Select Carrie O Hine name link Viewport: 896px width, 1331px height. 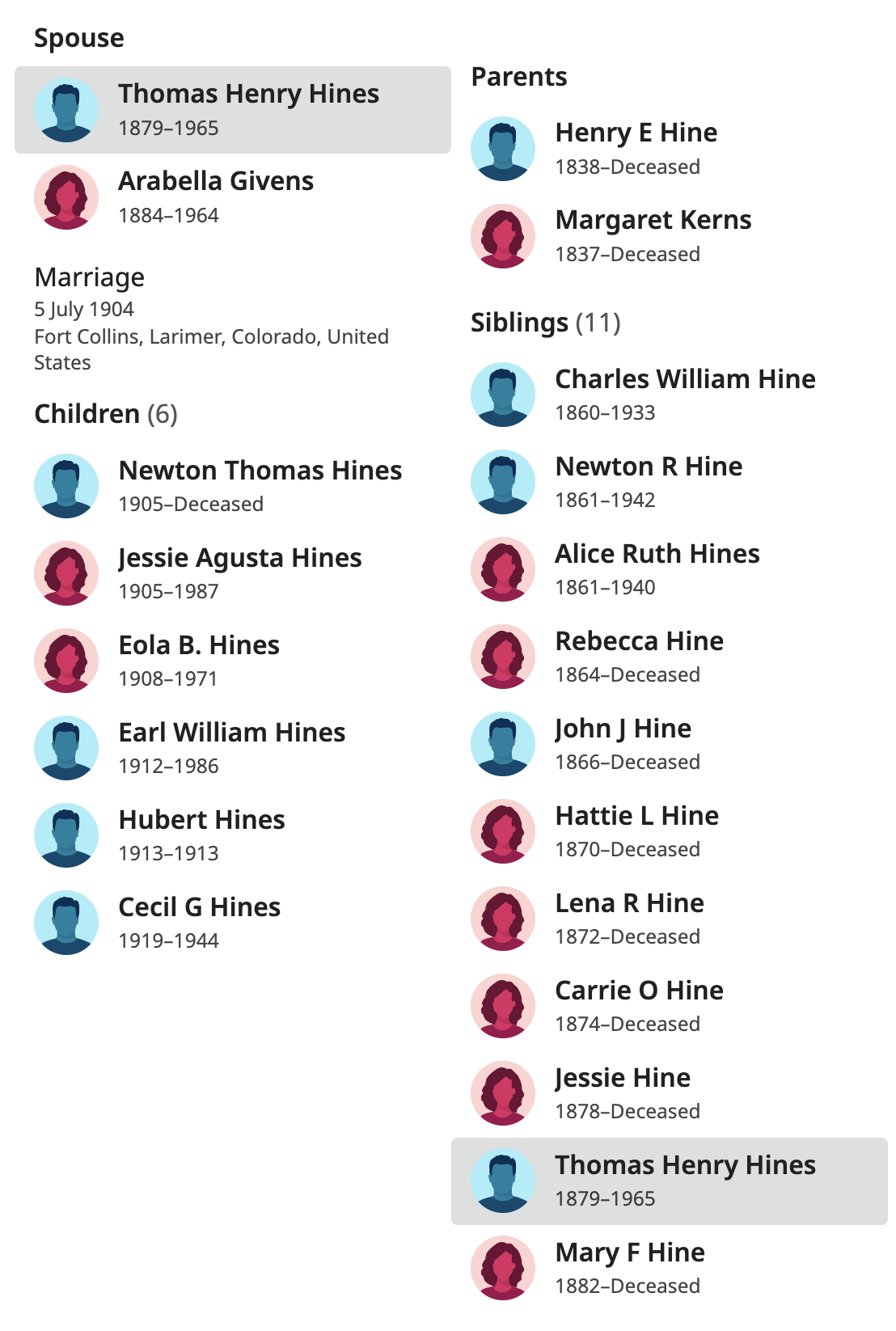pyautogui.click(x=639, y=991)
